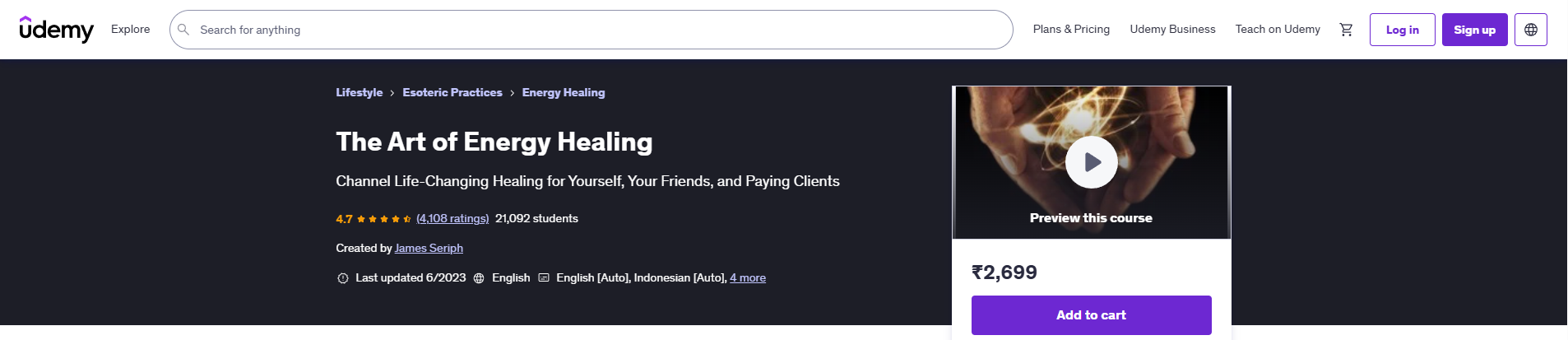Open instructor James Seriph's profile
The width and height of the screenshot is (1568, 340).
429,249
